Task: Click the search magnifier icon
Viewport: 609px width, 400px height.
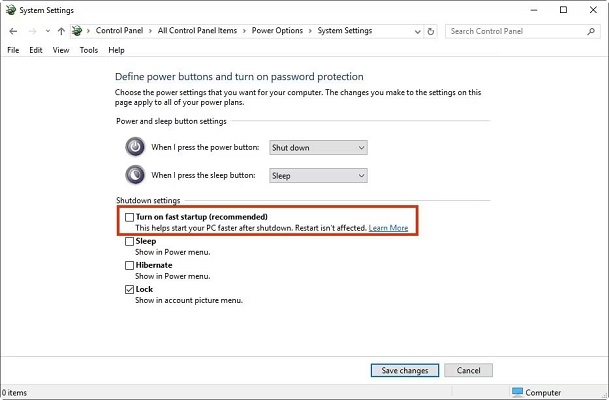Action: [589, 31]
